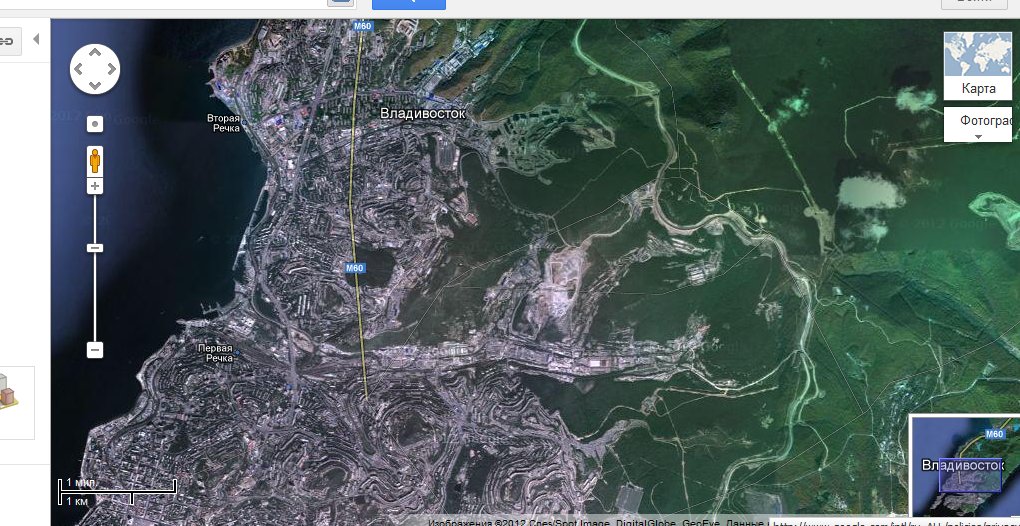1020x526 pixels.
Task: Click the 3D building thumbnail in the left panel
Action: pyautogui.click(x=10, y=392)
